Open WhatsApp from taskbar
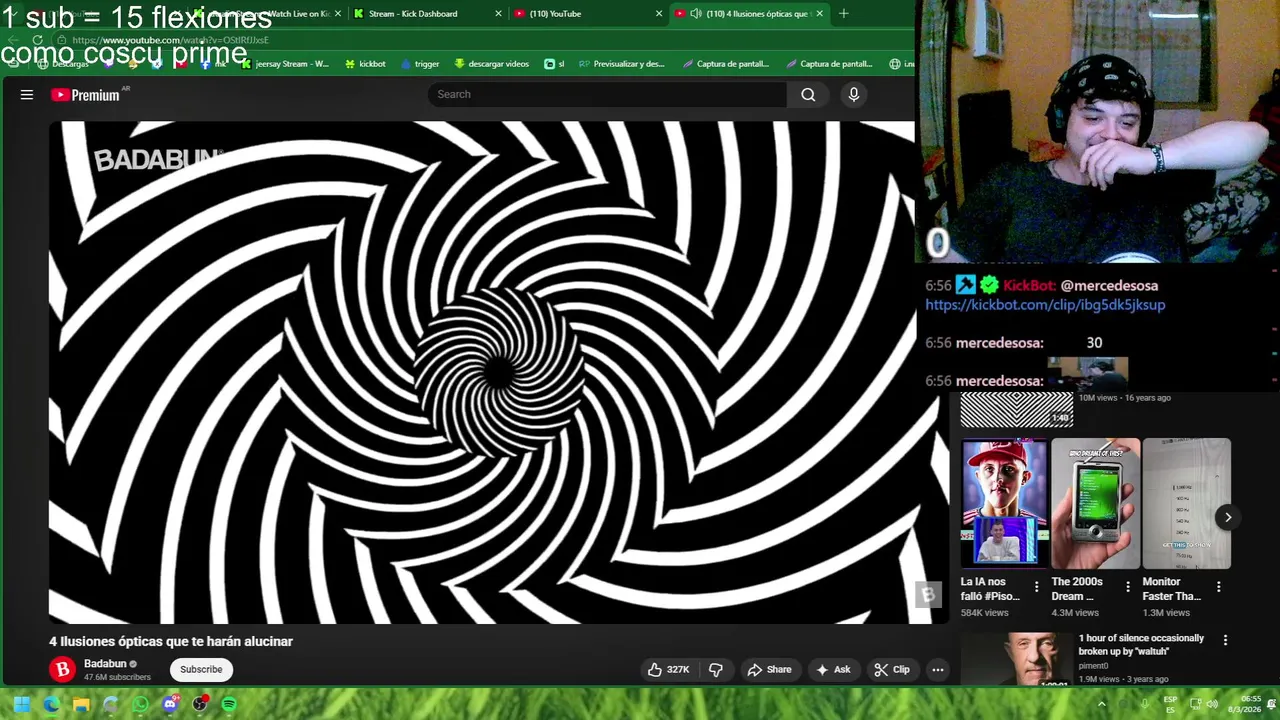This screenshot has height=720, width=1280. [140, 704]
